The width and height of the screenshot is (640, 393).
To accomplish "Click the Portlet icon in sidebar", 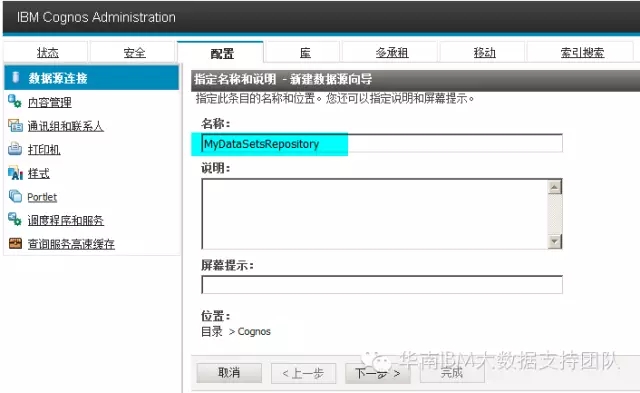I will click(x=15, y=196).
